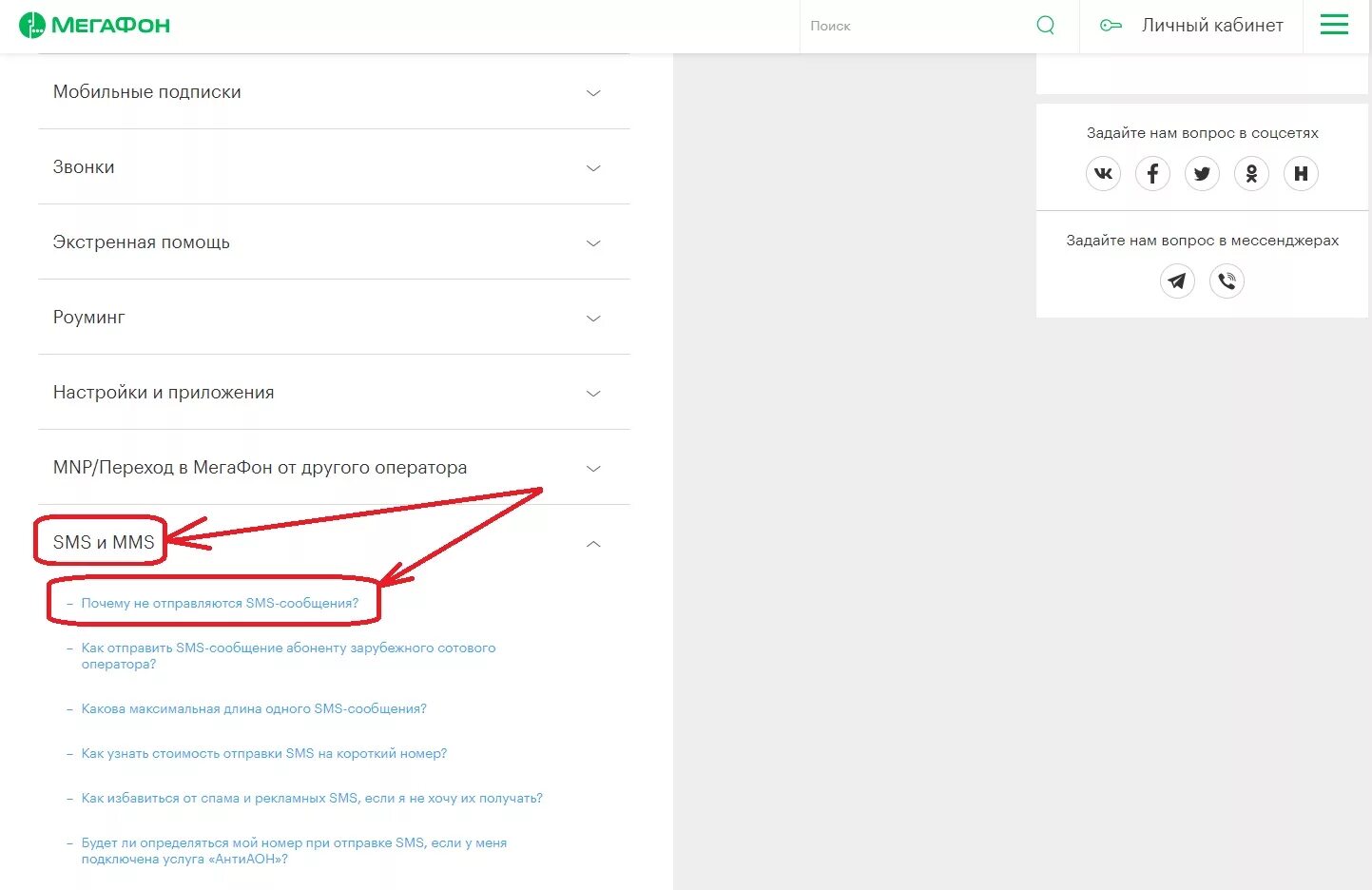This screenshot has height=890, width=1372.
Task: Open link about SMS to foreign operator subscriber
Action: point(288,656)
